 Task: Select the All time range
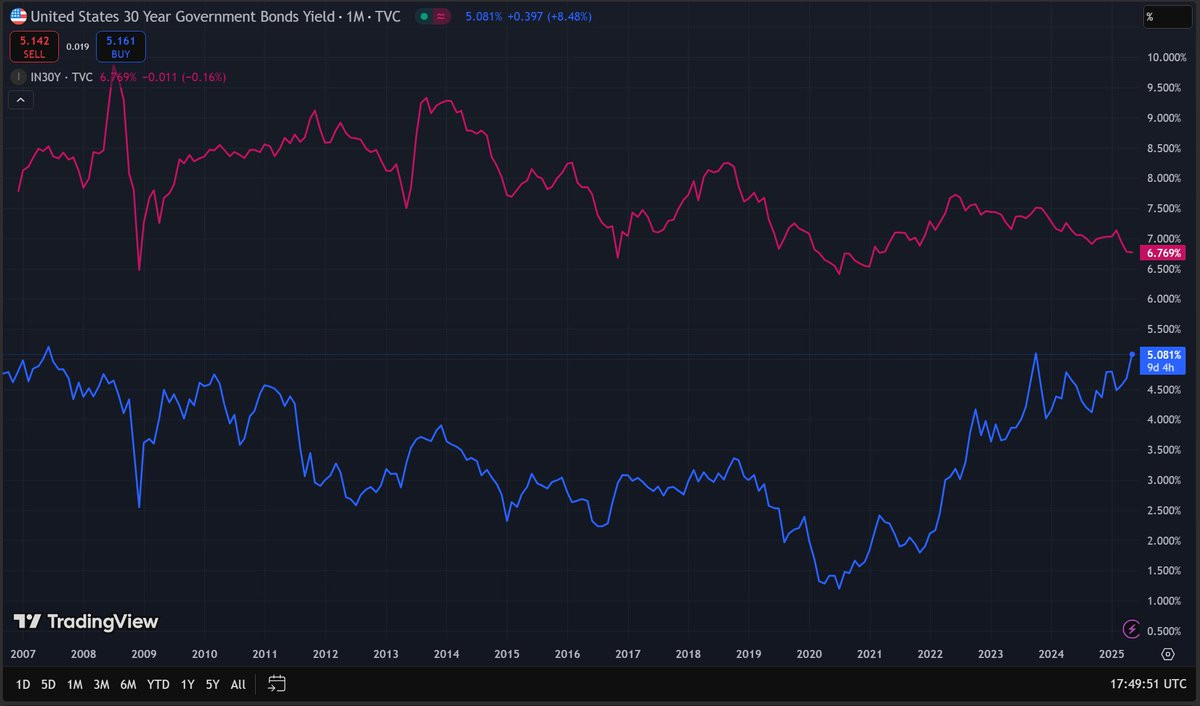pyautogui.click(x=238, y=685)
